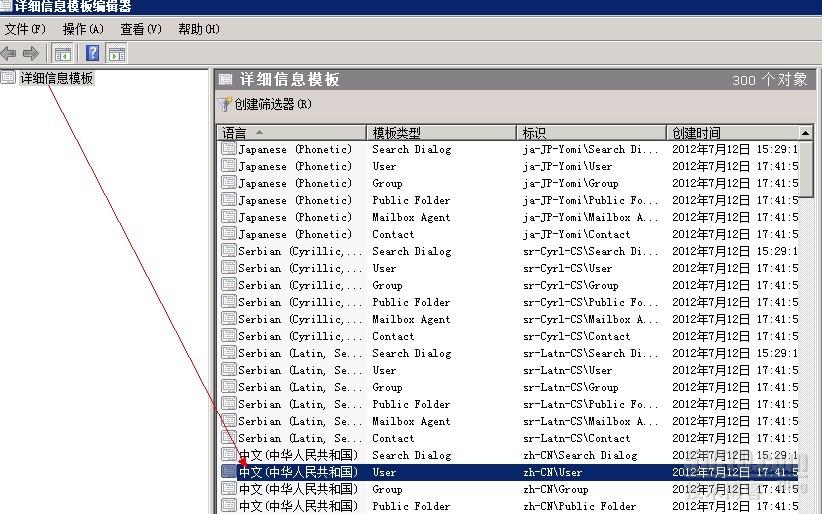Select Japanese (Phonetic) Mailbox Agent row

(x=507, y=217)
